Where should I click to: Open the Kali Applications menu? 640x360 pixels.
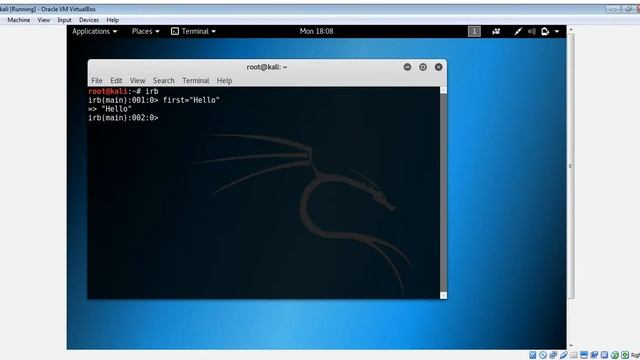click(94, 31)
